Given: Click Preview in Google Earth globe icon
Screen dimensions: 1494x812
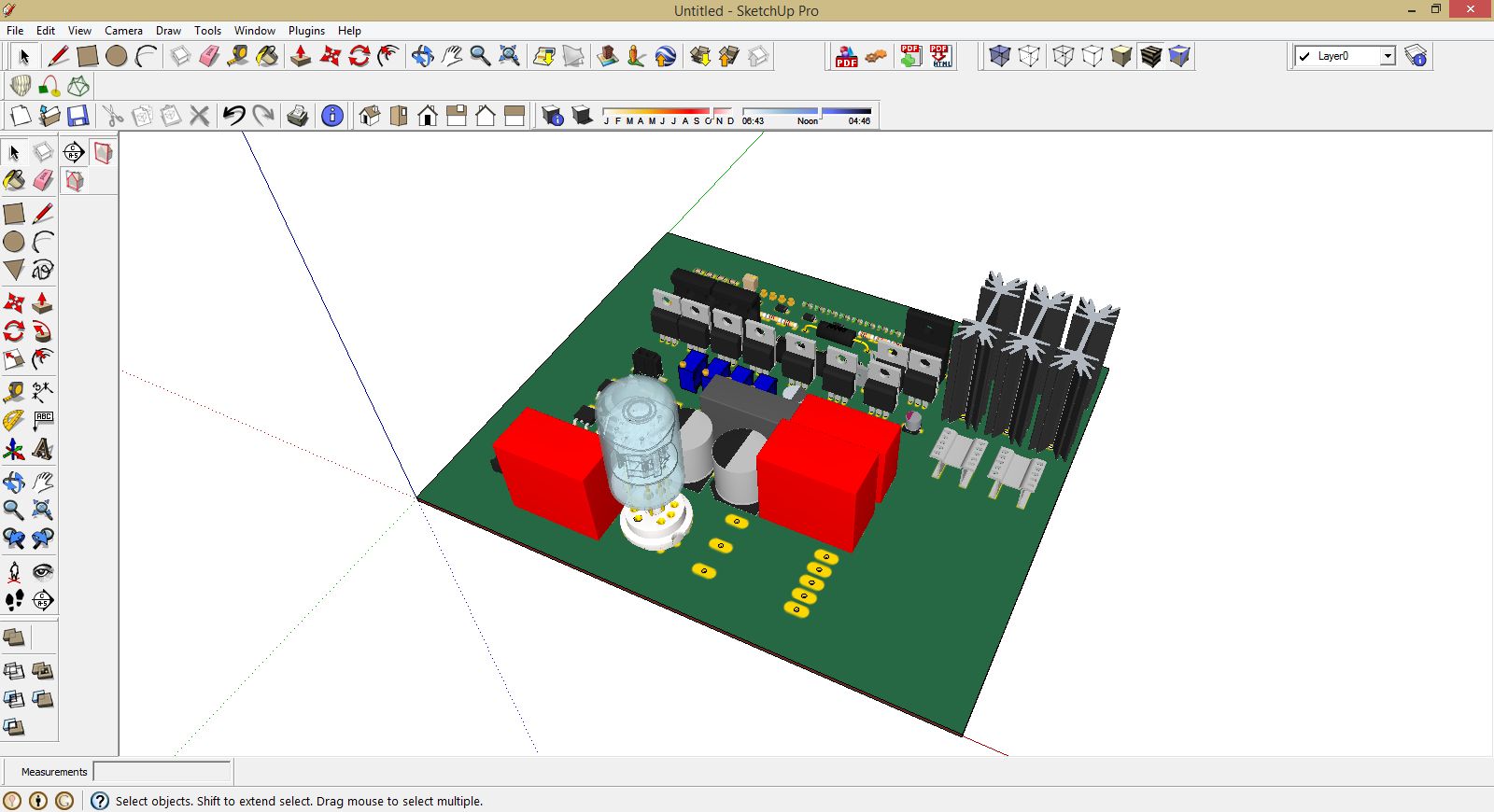Looking at the screenshot, I should coord(665,56).
